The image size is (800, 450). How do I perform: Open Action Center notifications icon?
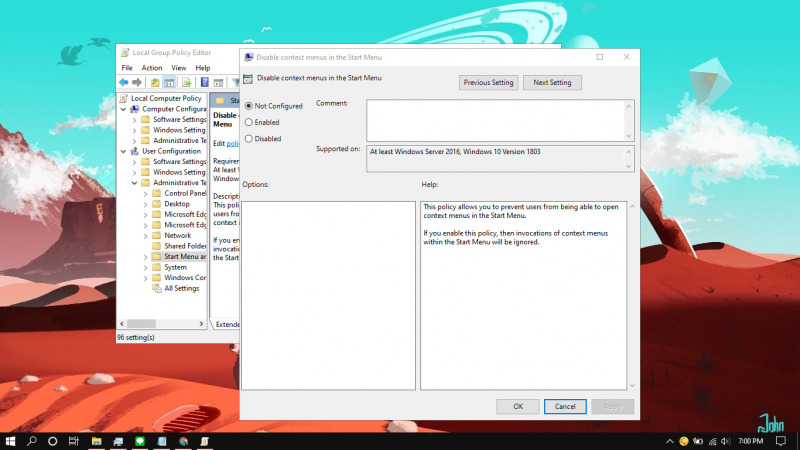[x=781, y=441]
